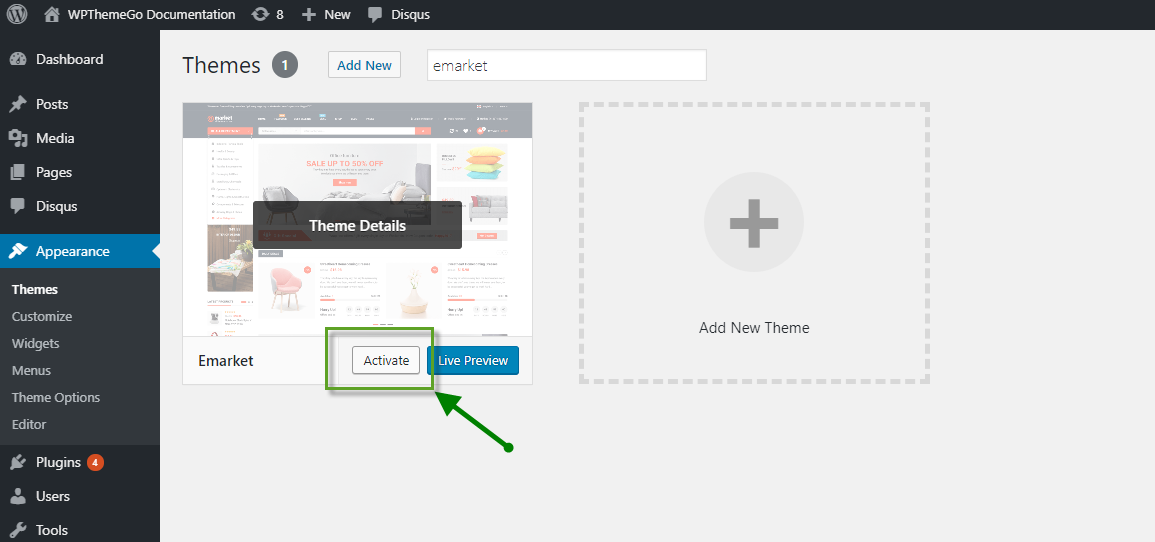Click the Dashboard gauge icon
The height and width of the screenshot is (542, 1155).
(x=18, y=59)
